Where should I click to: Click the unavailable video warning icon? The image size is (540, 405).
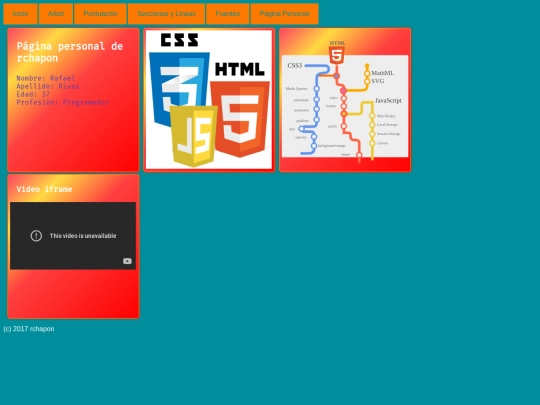pos(36,236)
